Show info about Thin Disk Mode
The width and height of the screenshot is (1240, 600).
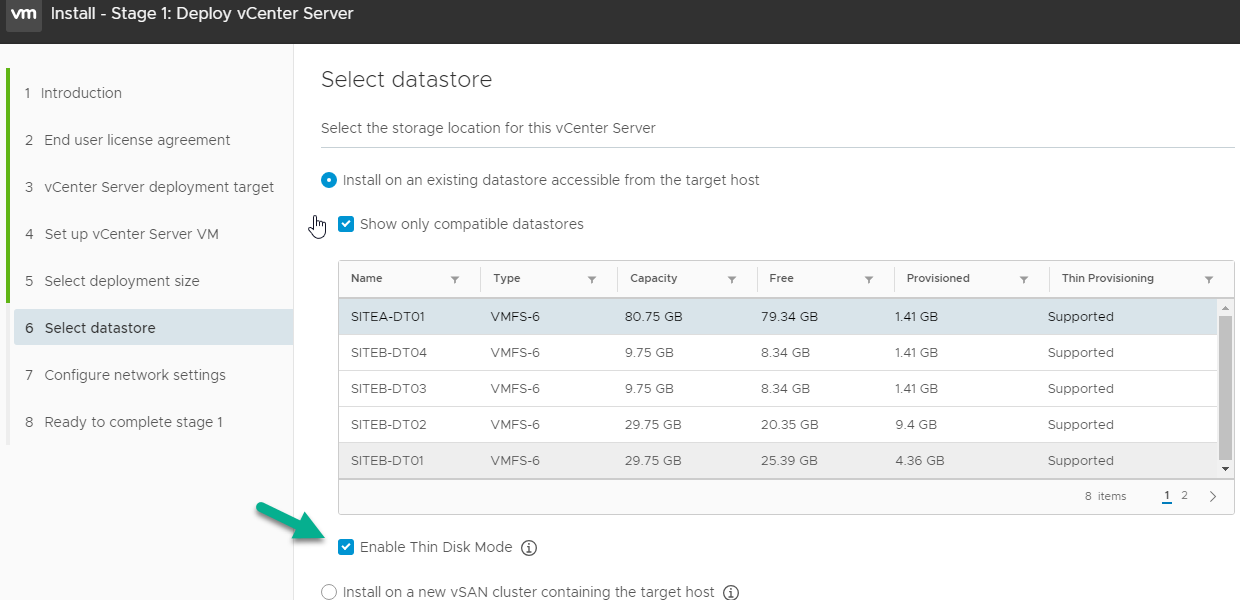pos(530,548)
